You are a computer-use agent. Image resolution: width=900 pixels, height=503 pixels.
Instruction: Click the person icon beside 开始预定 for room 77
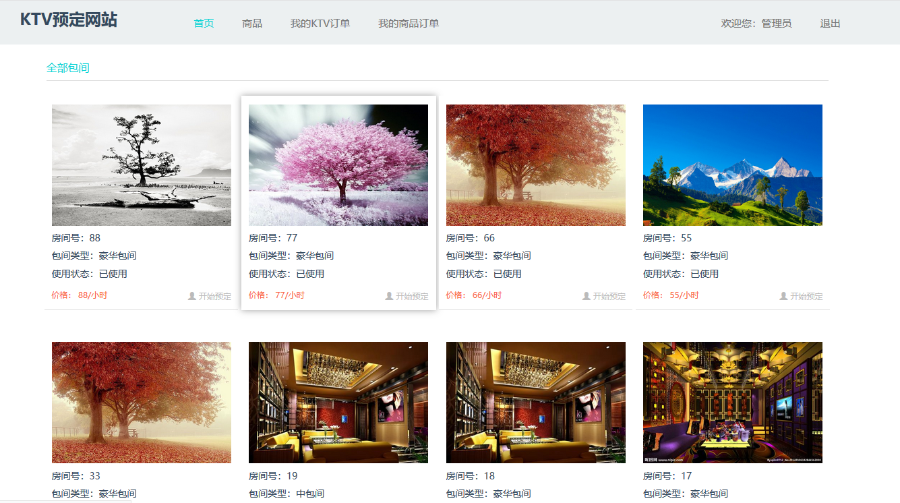(389, 296)
